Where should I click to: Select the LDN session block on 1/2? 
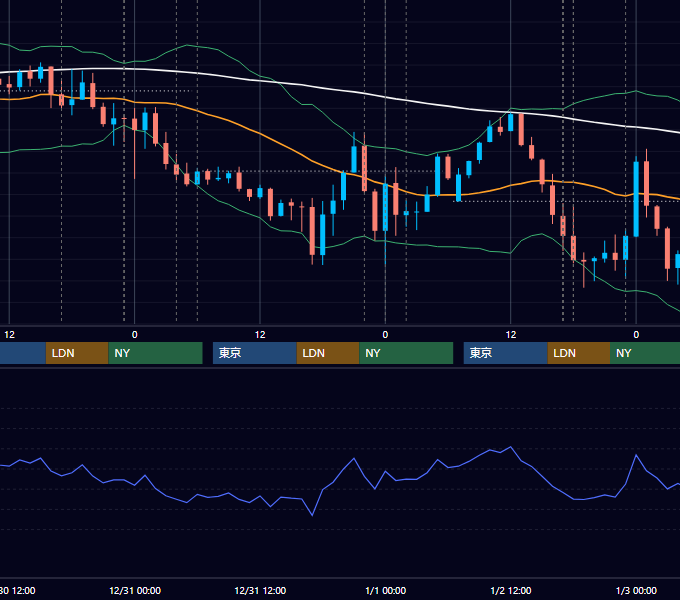579,353
